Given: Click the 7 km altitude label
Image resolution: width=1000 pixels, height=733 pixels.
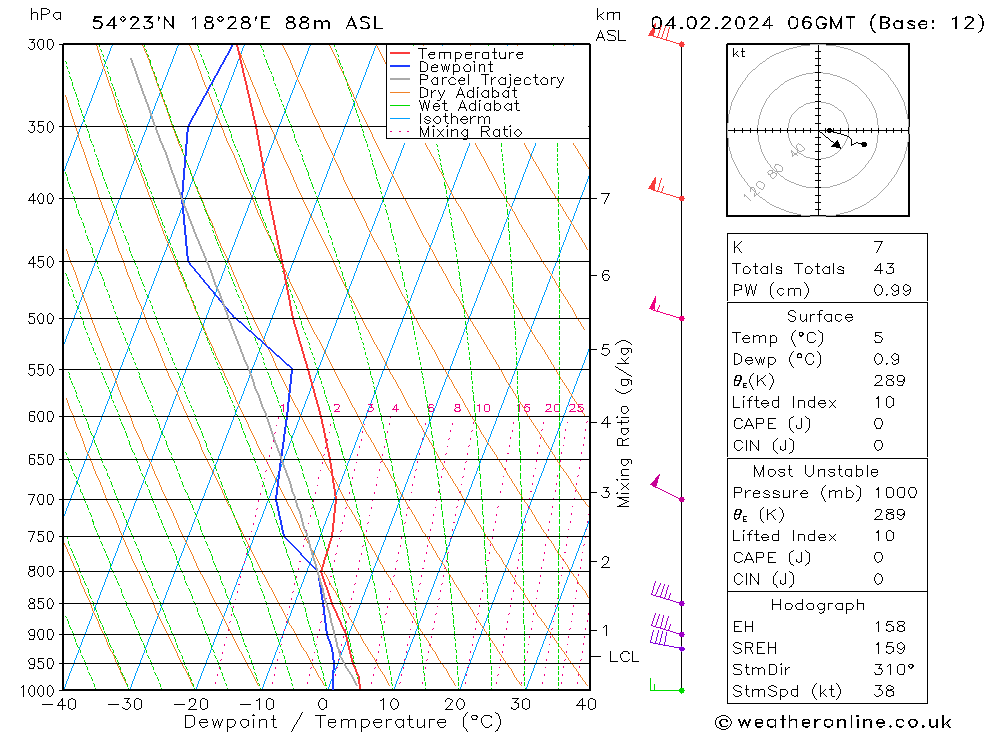Looking at the screenshot, I should click(x=605, y=198).
